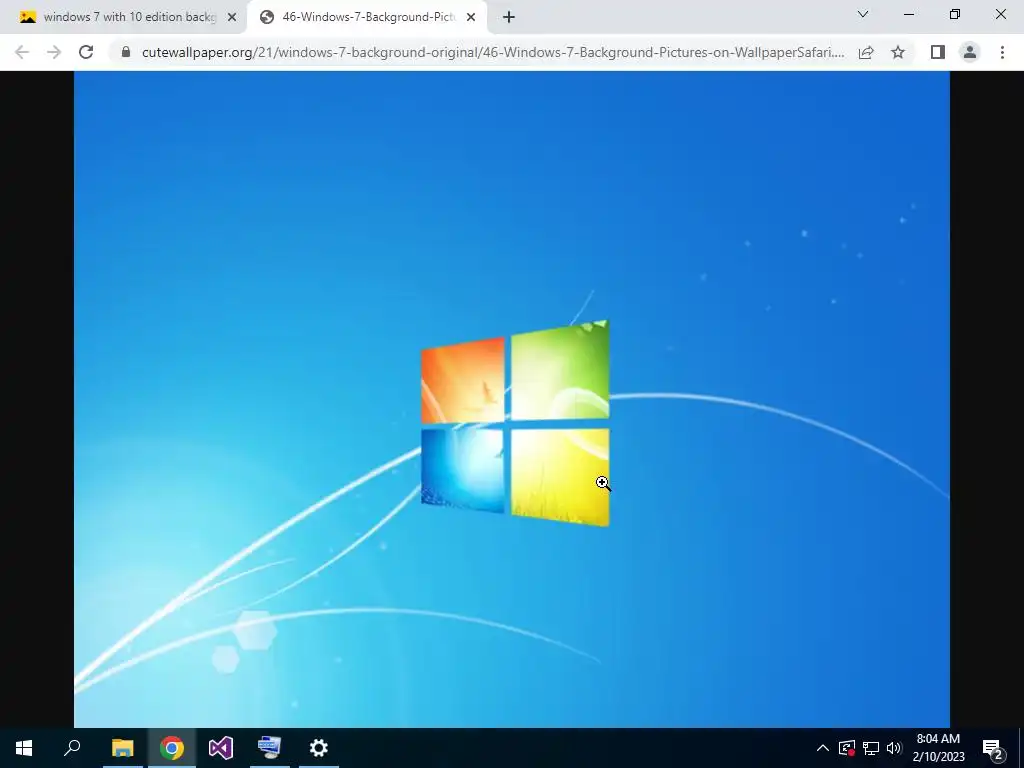The image size is (1024, 768).
Task: Open the clock showing 8:04 AM
Action: point(938,748)
